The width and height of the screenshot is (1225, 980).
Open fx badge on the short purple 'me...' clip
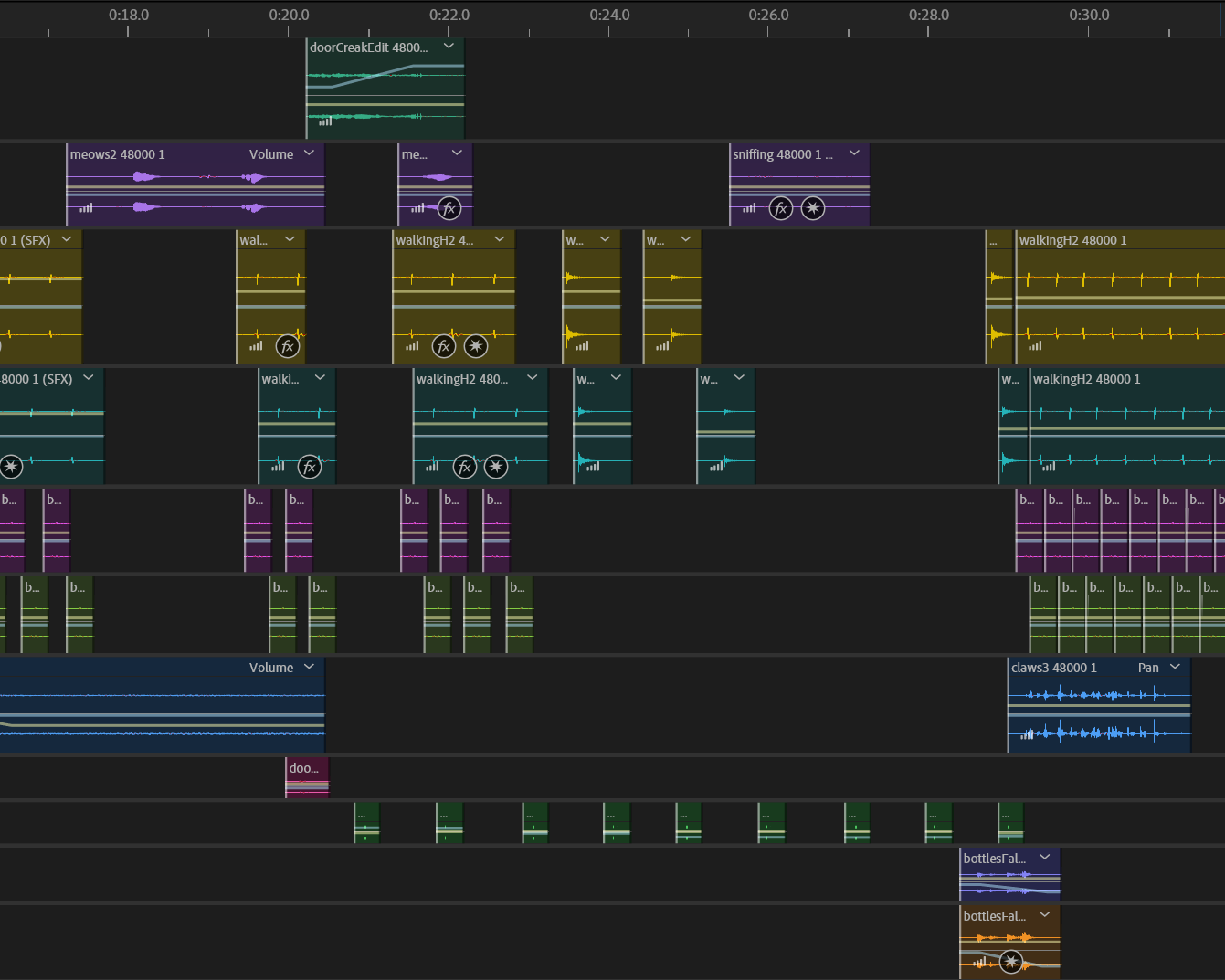point(449,208)
